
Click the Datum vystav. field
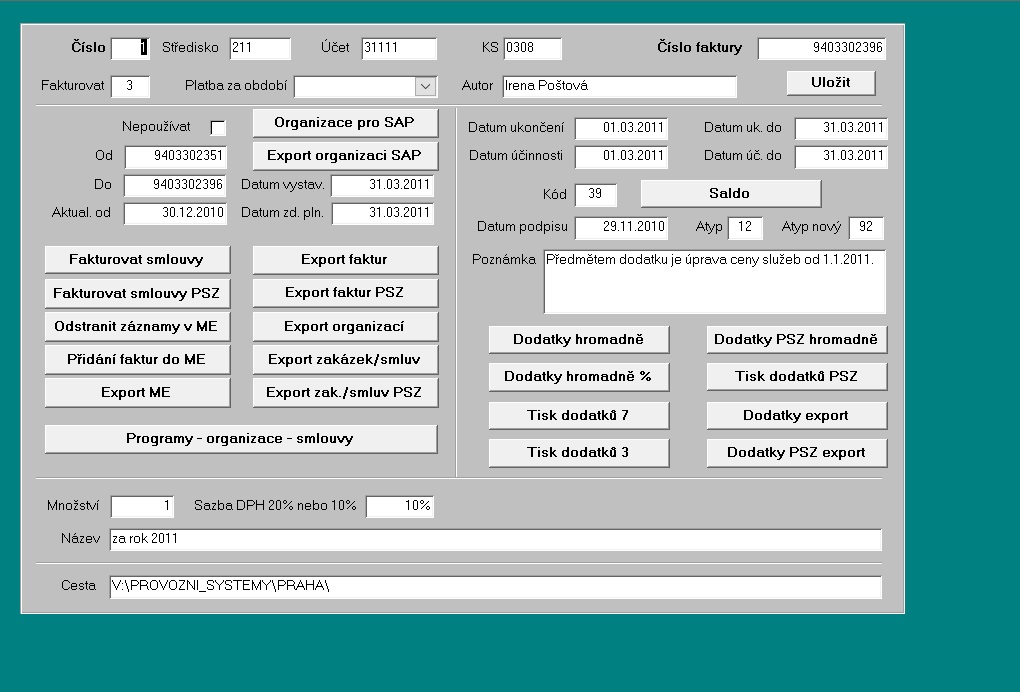coord(382,185)
